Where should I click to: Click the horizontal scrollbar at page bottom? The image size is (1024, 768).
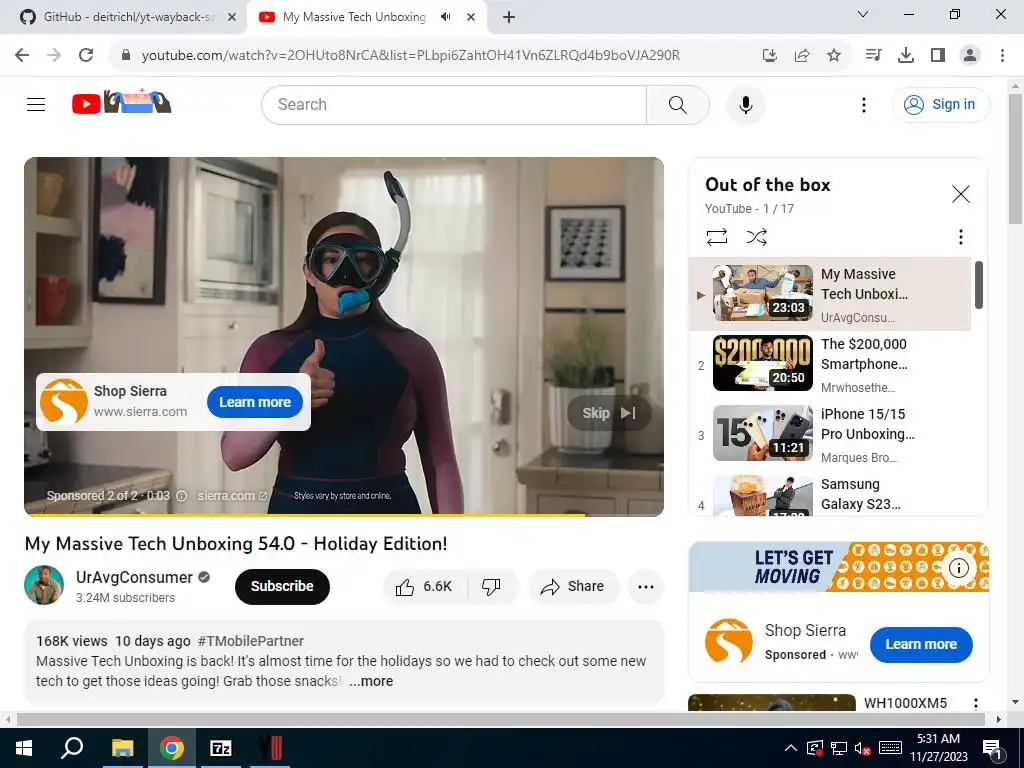click(500, 720)
